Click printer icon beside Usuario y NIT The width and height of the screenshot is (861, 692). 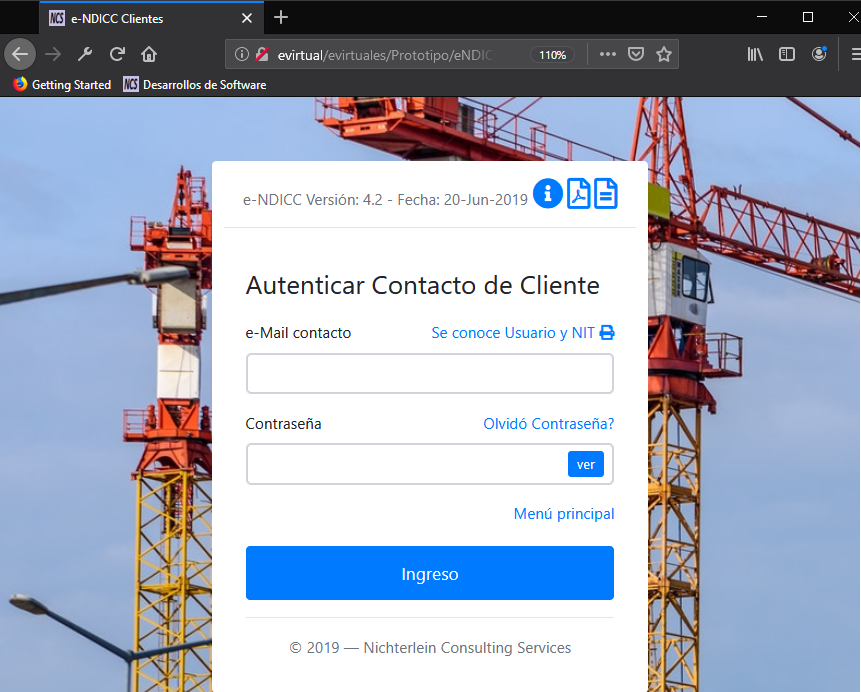click(607, 333)
